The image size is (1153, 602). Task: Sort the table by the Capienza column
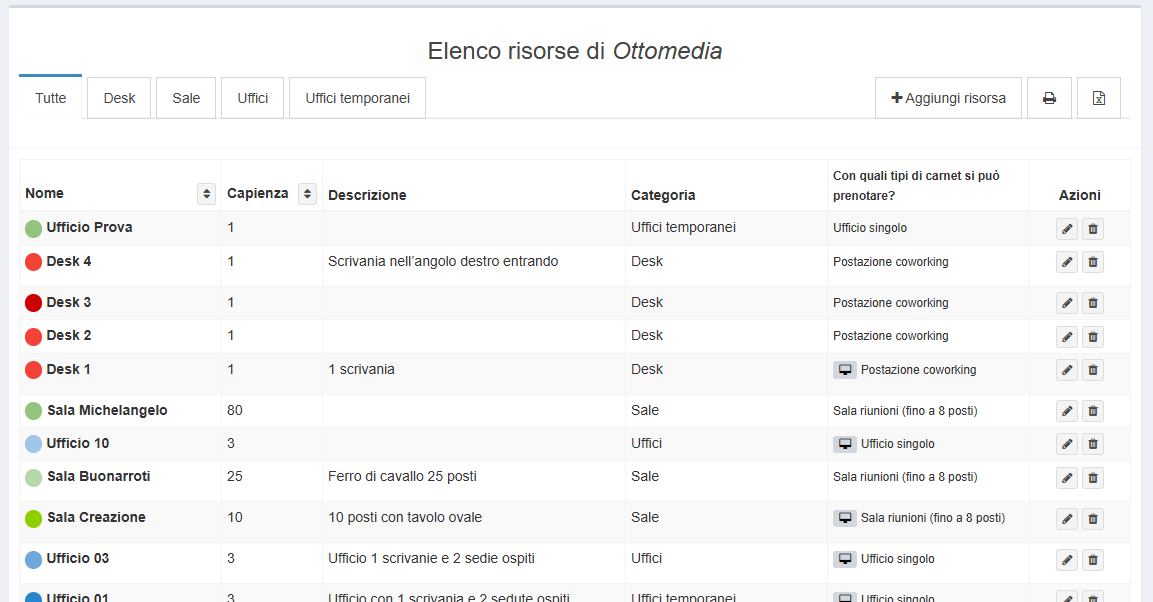[x=306, y=193]
